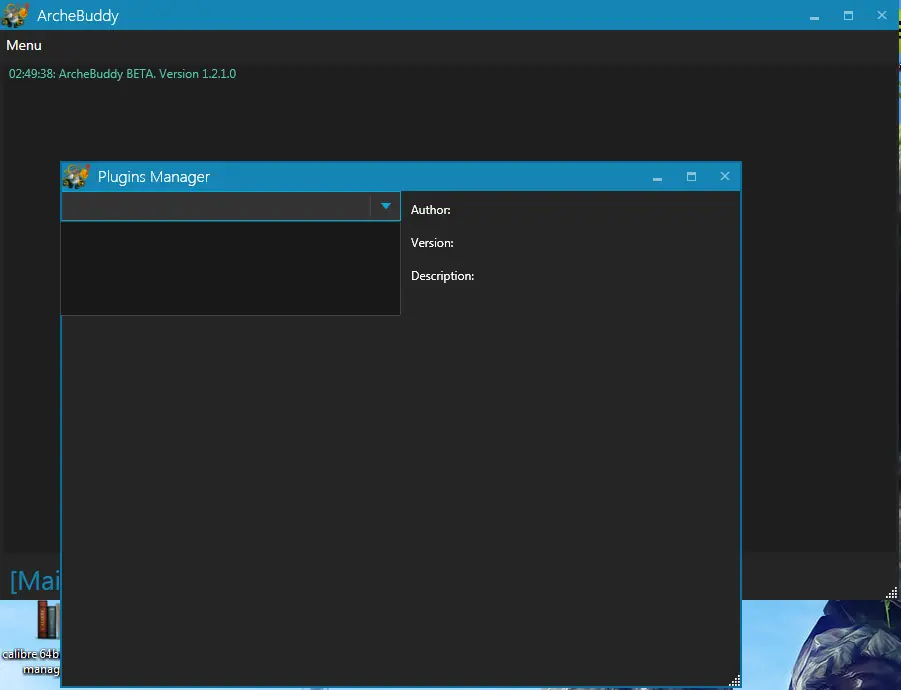Close the Plugins Manager window

[725, 176]
